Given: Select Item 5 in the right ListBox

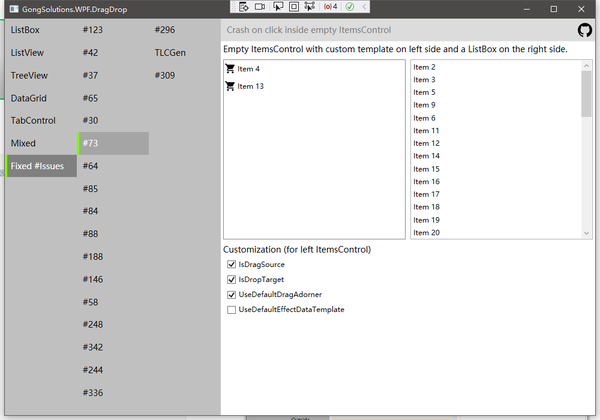Looking at the screenshot, I should pyautogui.click(x=496, y=93).
